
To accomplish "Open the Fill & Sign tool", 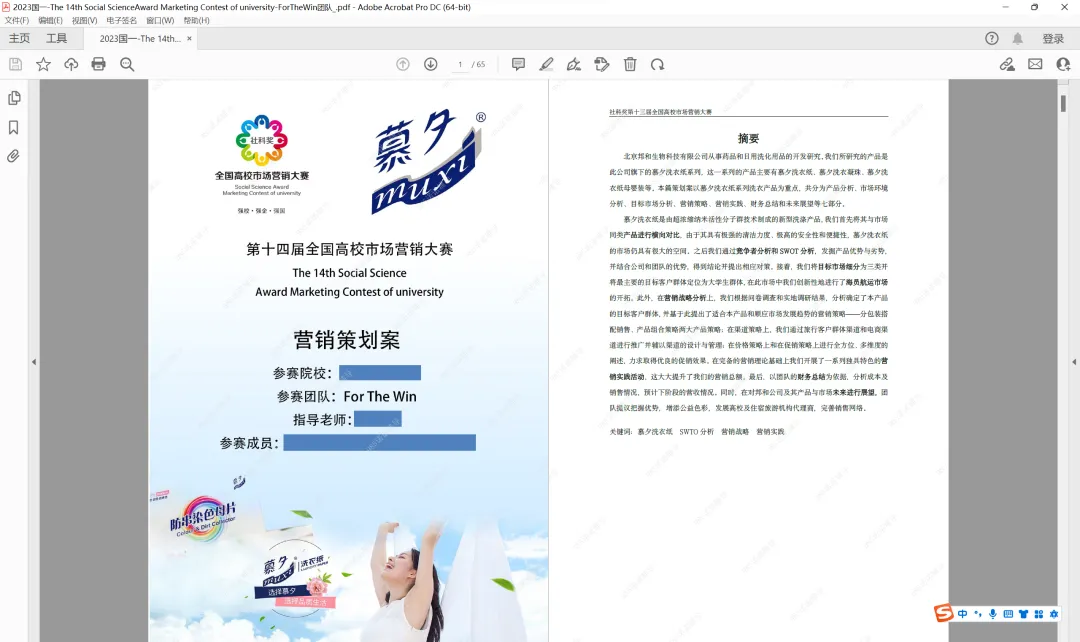I will 573,63.
